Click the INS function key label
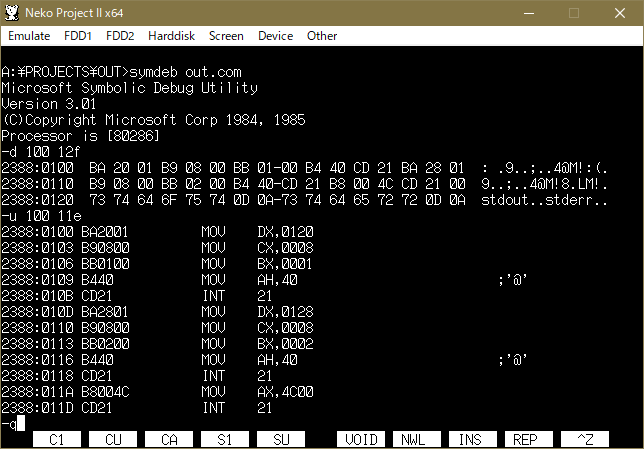The width and height of the screenshot is (644, 449). (473, 440)
